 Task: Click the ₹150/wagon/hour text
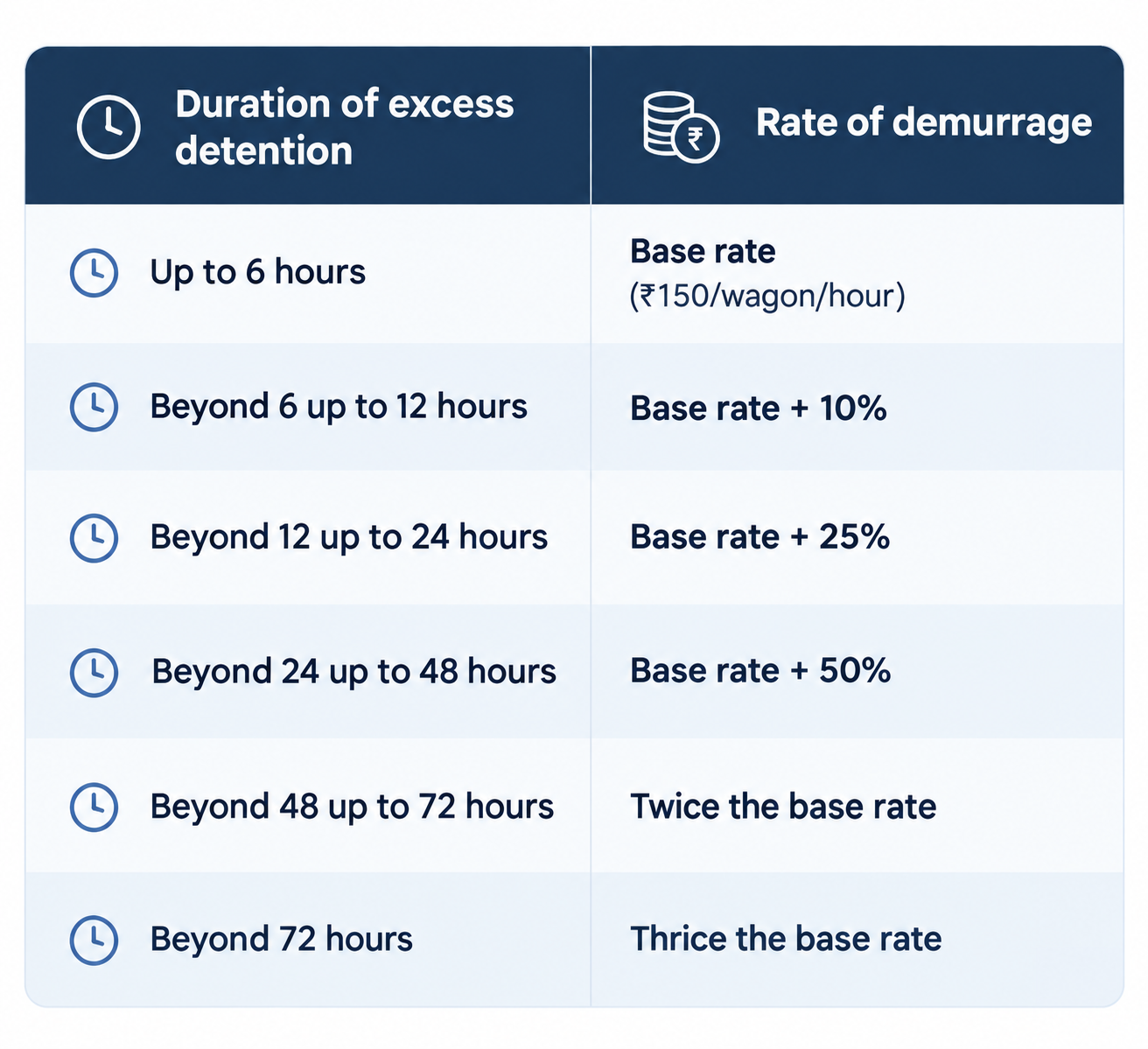click(x=767, y=297)
